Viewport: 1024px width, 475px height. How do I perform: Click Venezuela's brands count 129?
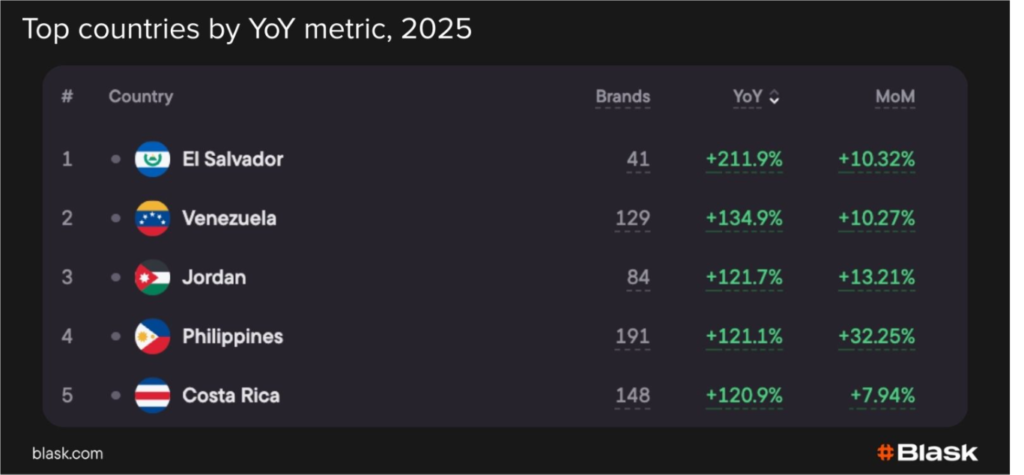click(x=632, y=218)
